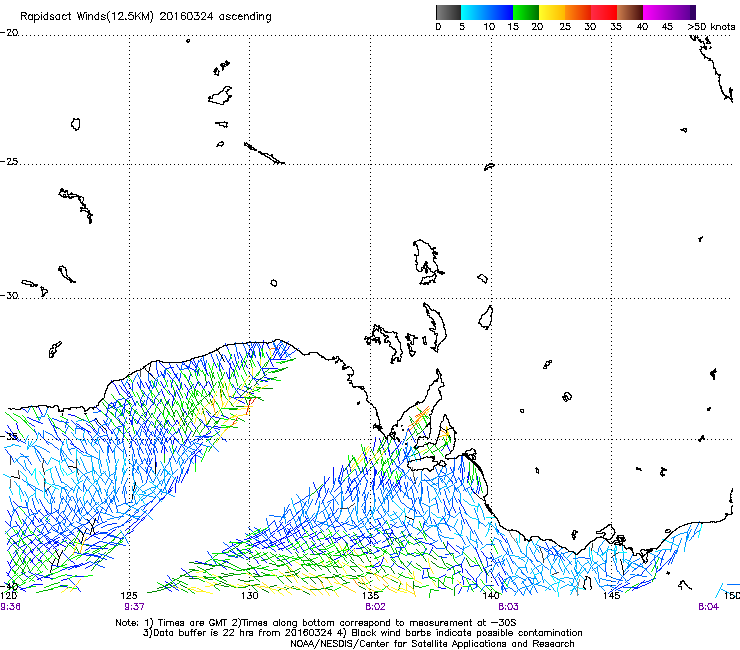Click the legend label '10'
Screen dimensions: 740x650
[489, 27]
